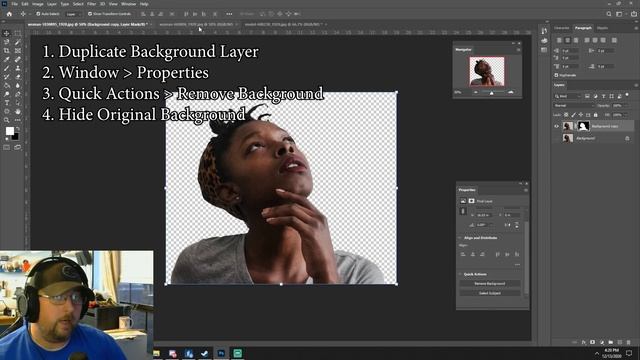Click Lock position icon in Layers lock row
The height and width of the screenshot is (360, 640).
[x=581, y=115]
